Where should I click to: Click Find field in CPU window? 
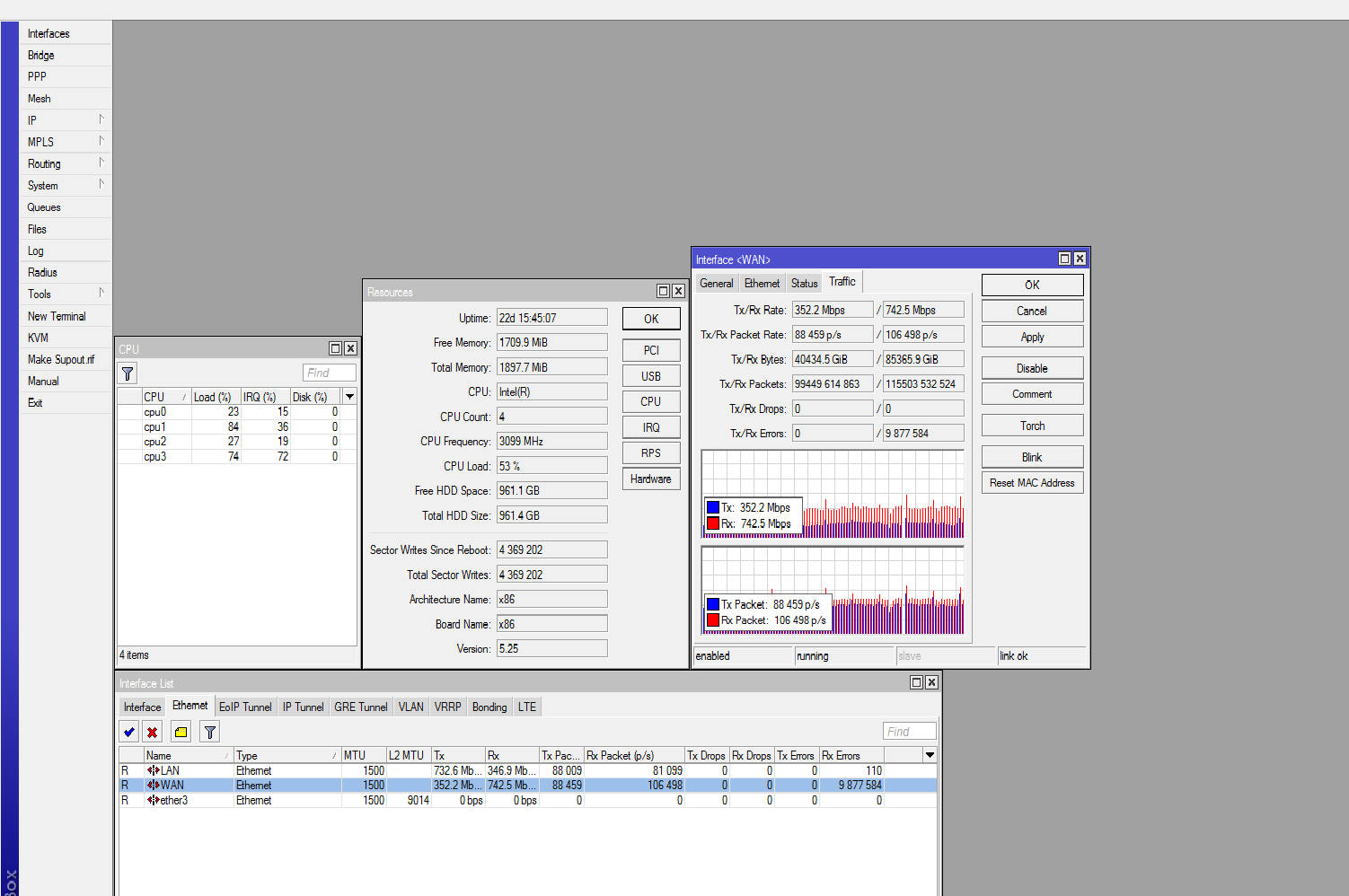329,373
